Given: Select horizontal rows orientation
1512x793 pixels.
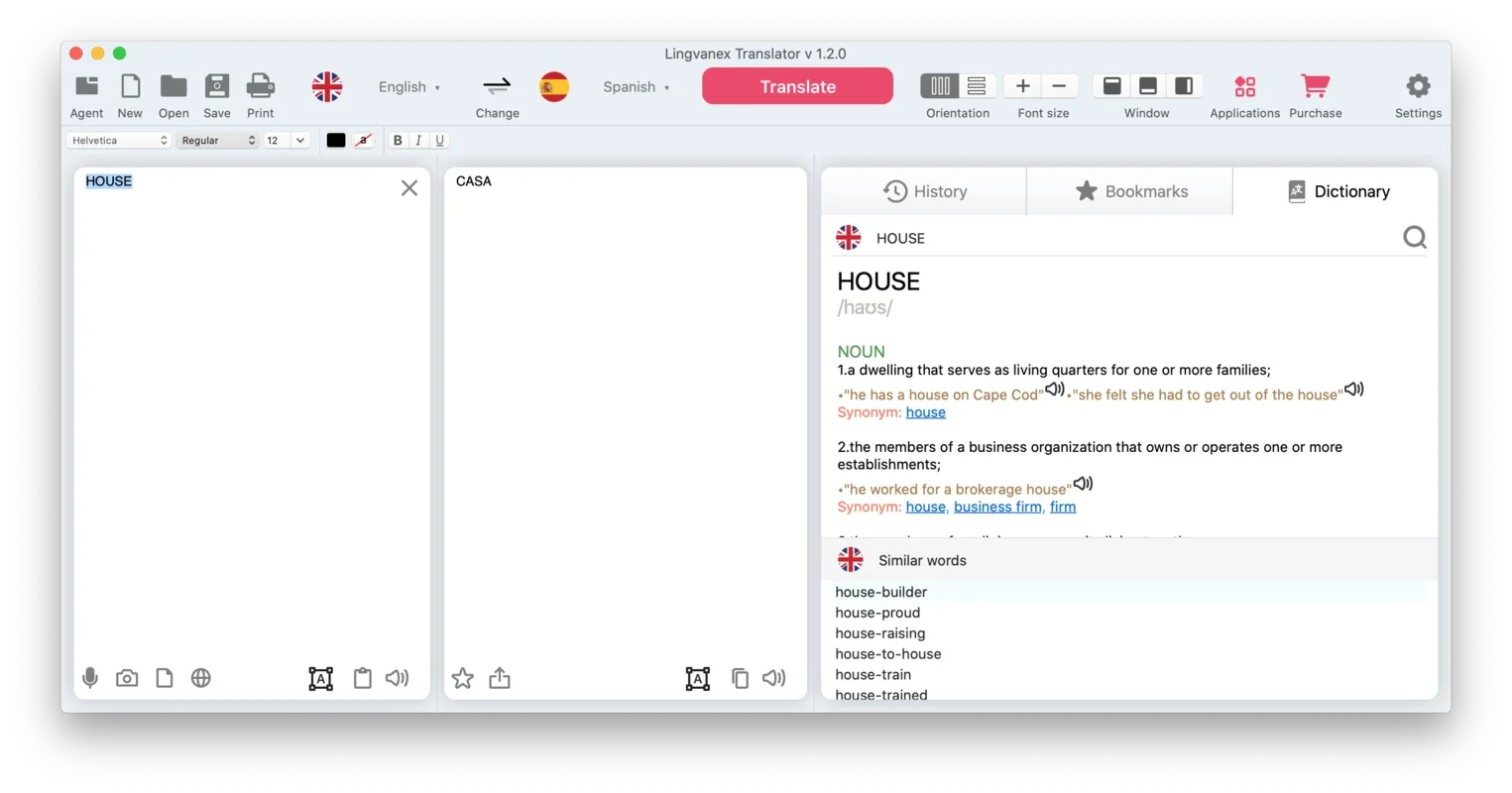Looking at the screenshot, I should [x=977, y=86].
